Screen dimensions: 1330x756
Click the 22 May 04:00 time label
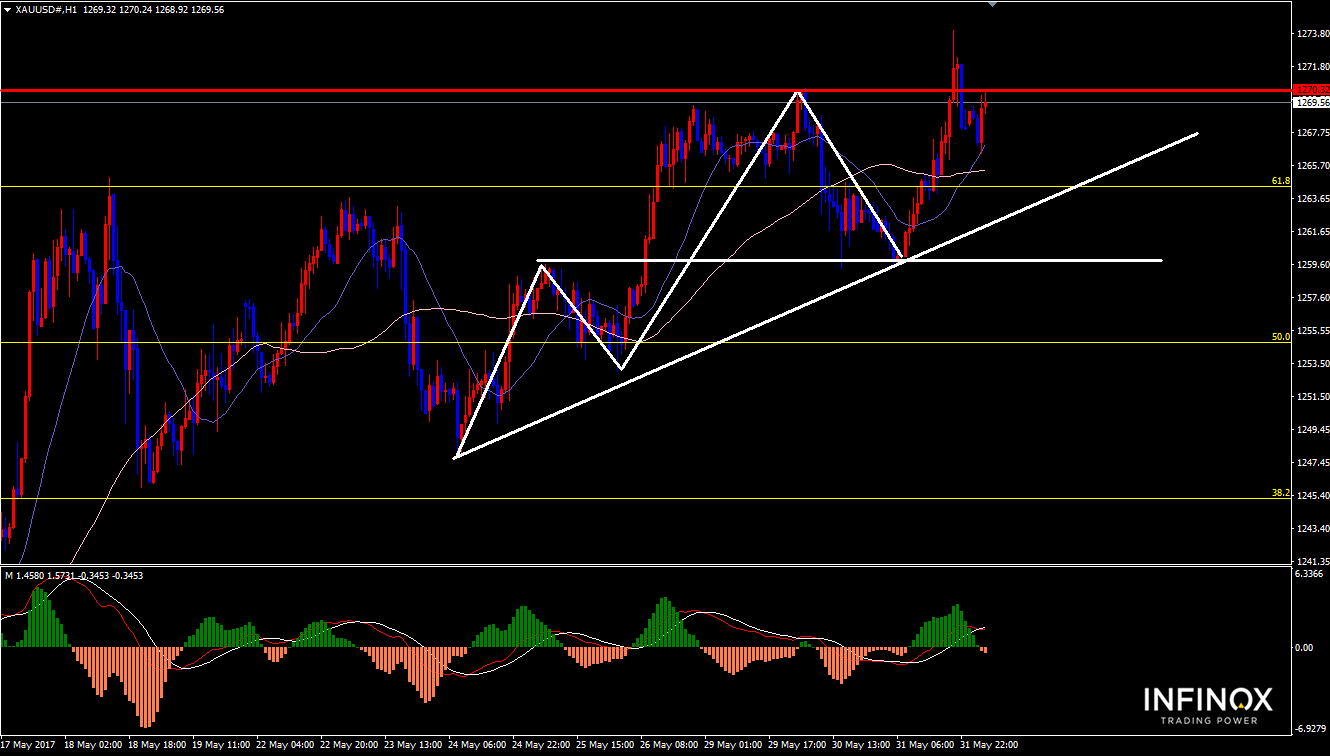point(287,746)
